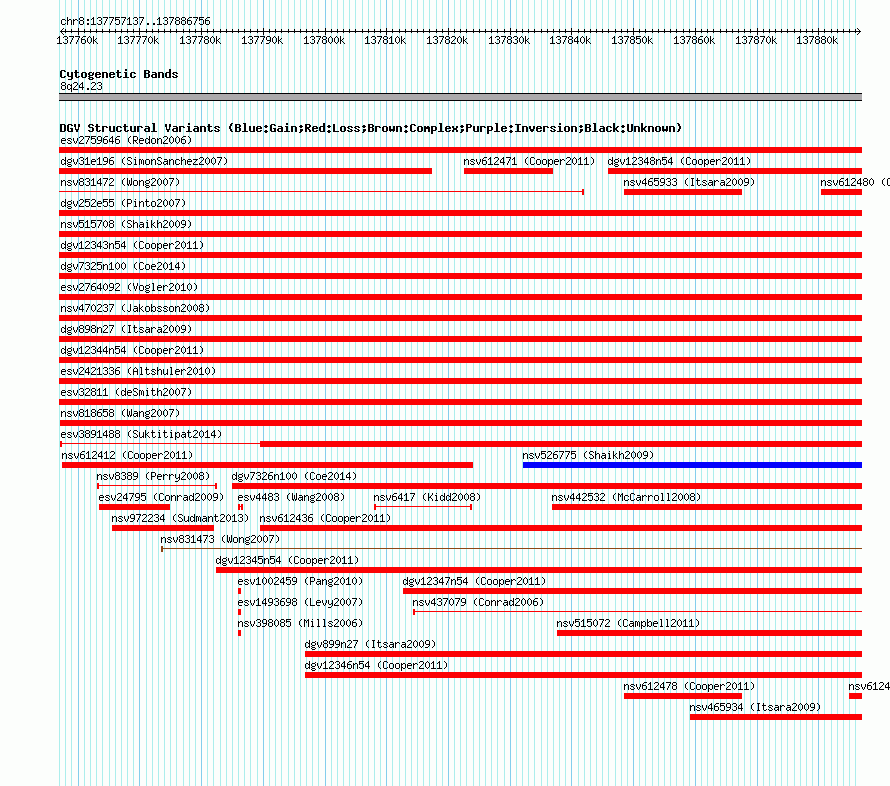Click ruler position 137760k

[x=77, y=40]
